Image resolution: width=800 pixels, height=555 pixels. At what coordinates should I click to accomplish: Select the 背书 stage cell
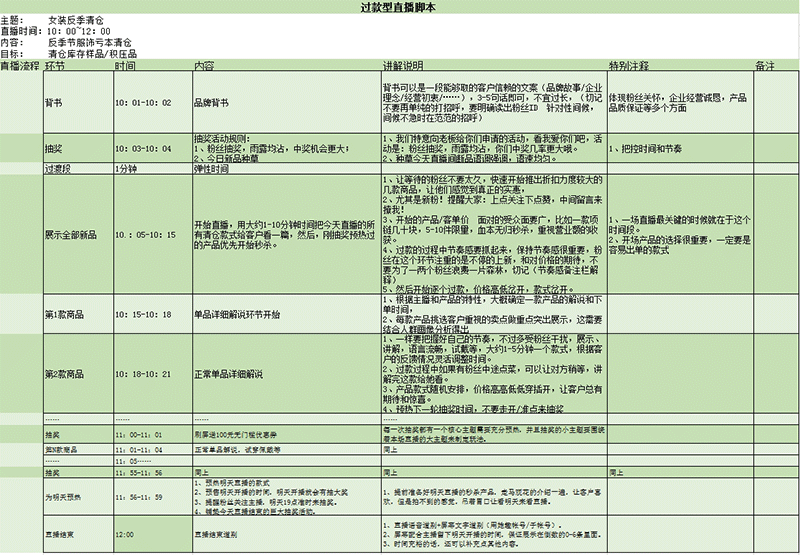click(54, 102)
